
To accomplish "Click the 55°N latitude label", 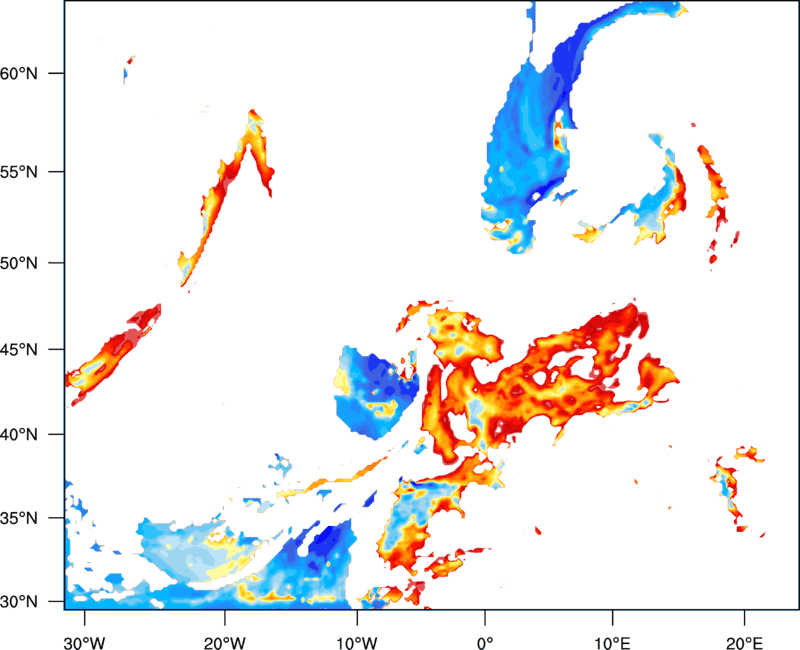I will pos(19,172).
